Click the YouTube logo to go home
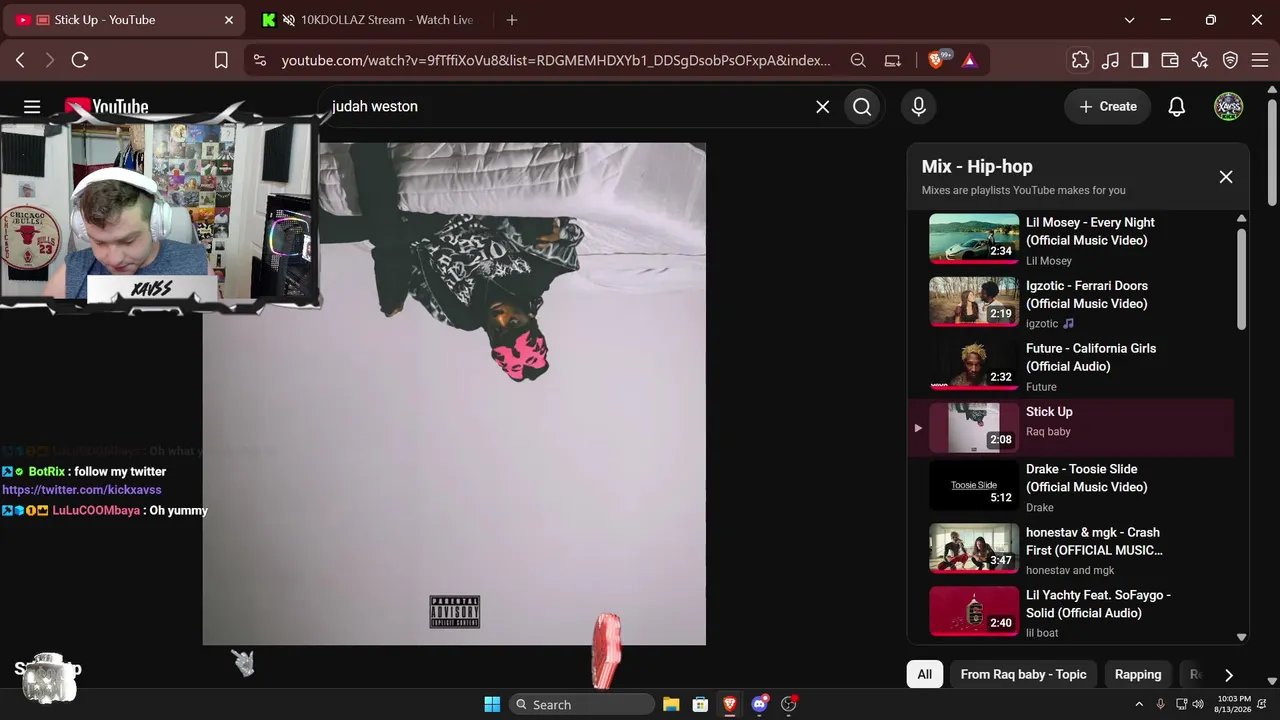Viewport: 1280px width, 720px height. 106,106
